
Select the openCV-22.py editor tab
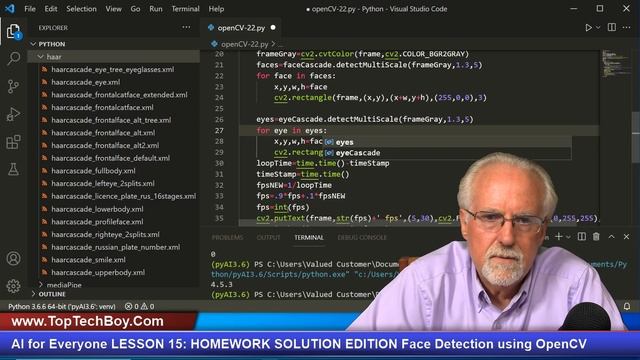pos(242,28)
